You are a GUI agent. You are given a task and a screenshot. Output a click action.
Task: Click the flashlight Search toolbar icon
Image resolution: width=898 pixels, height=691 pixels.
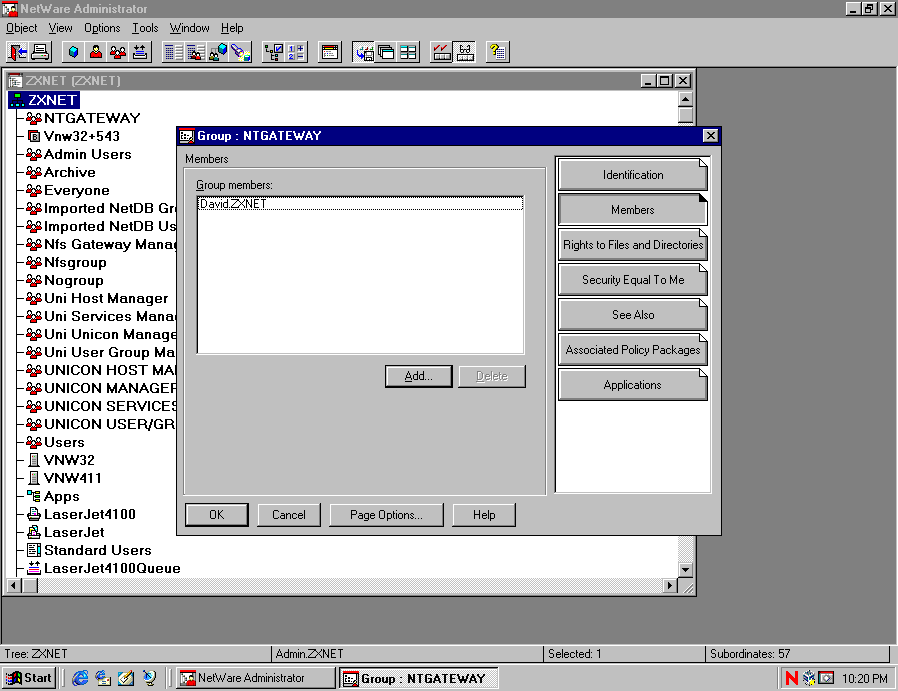(x=241, y=52)
